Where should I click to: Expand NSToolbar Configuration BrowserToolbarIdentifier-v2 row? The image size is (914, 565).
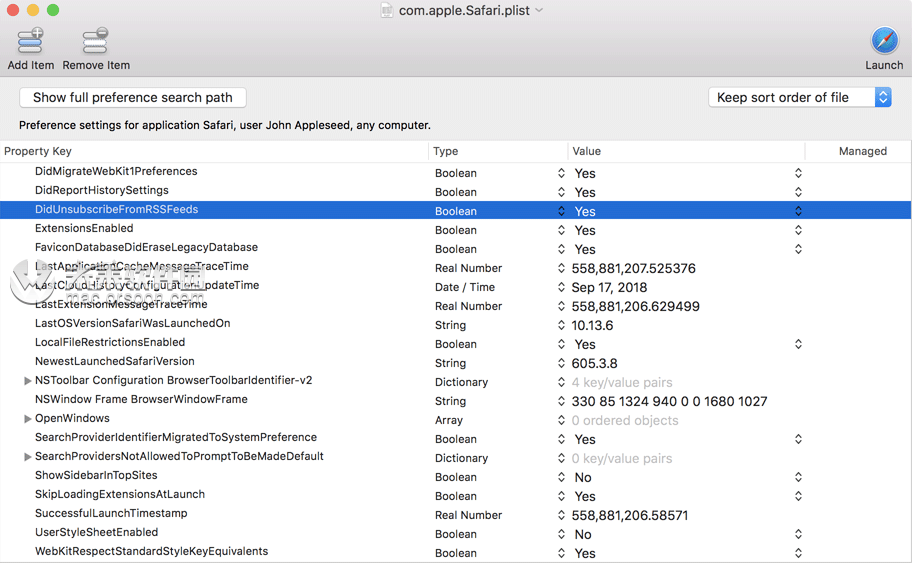28,381
